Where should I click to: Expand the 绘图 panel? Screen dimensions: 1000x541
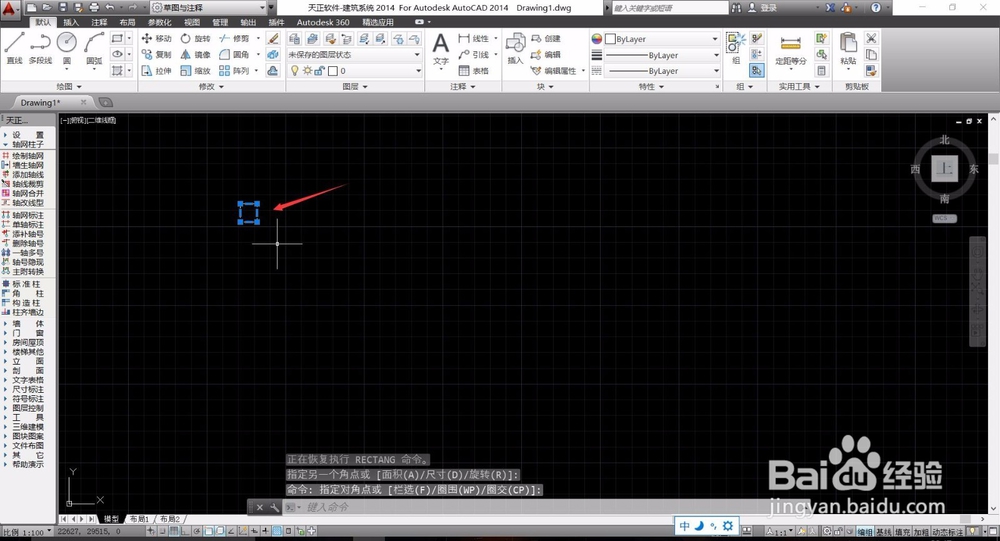(x=68, y=86)
